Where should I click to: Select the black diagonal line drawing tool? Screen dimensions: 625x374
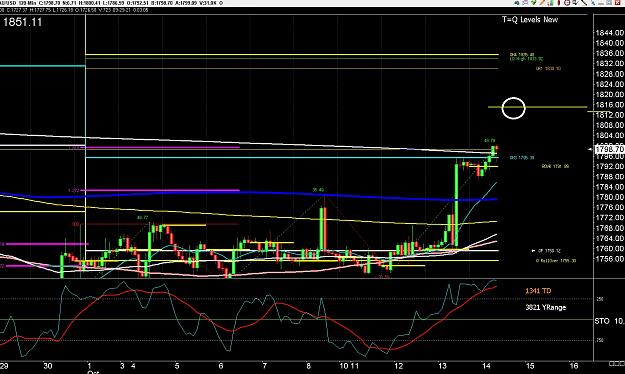pyautogui.click(x=584, y=2)
